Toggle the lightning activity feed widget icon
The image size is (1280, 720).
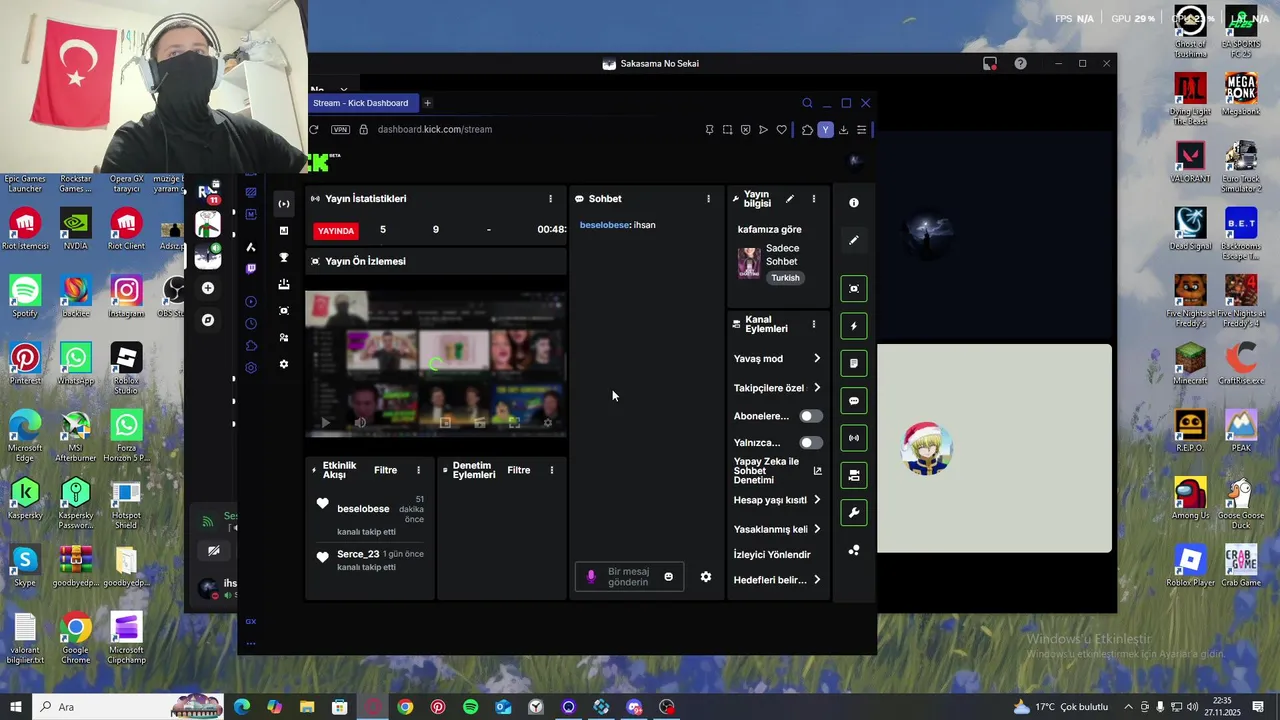(x=854, y=326)
